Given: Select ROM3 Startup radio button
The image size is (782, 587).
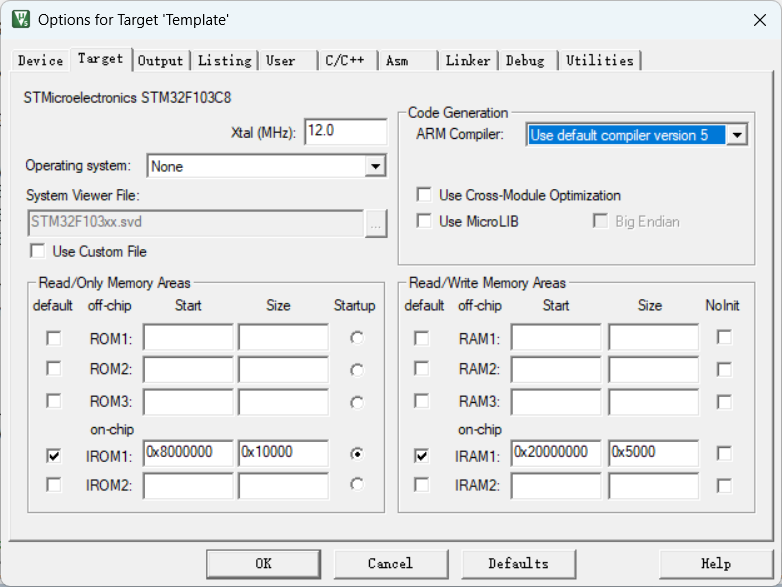Looking at the screenshot, I should tap(357, 402).
